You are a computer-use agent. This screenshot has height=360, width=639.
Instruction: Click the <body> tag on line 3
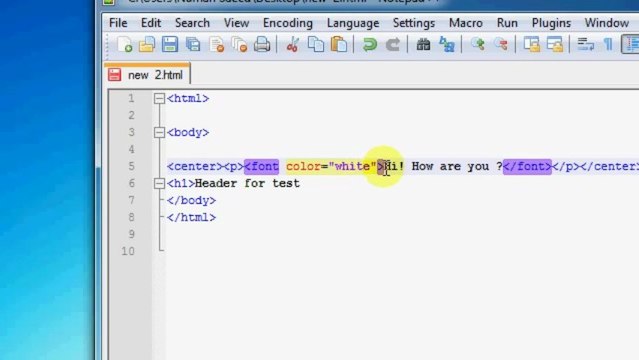point(188,133)
